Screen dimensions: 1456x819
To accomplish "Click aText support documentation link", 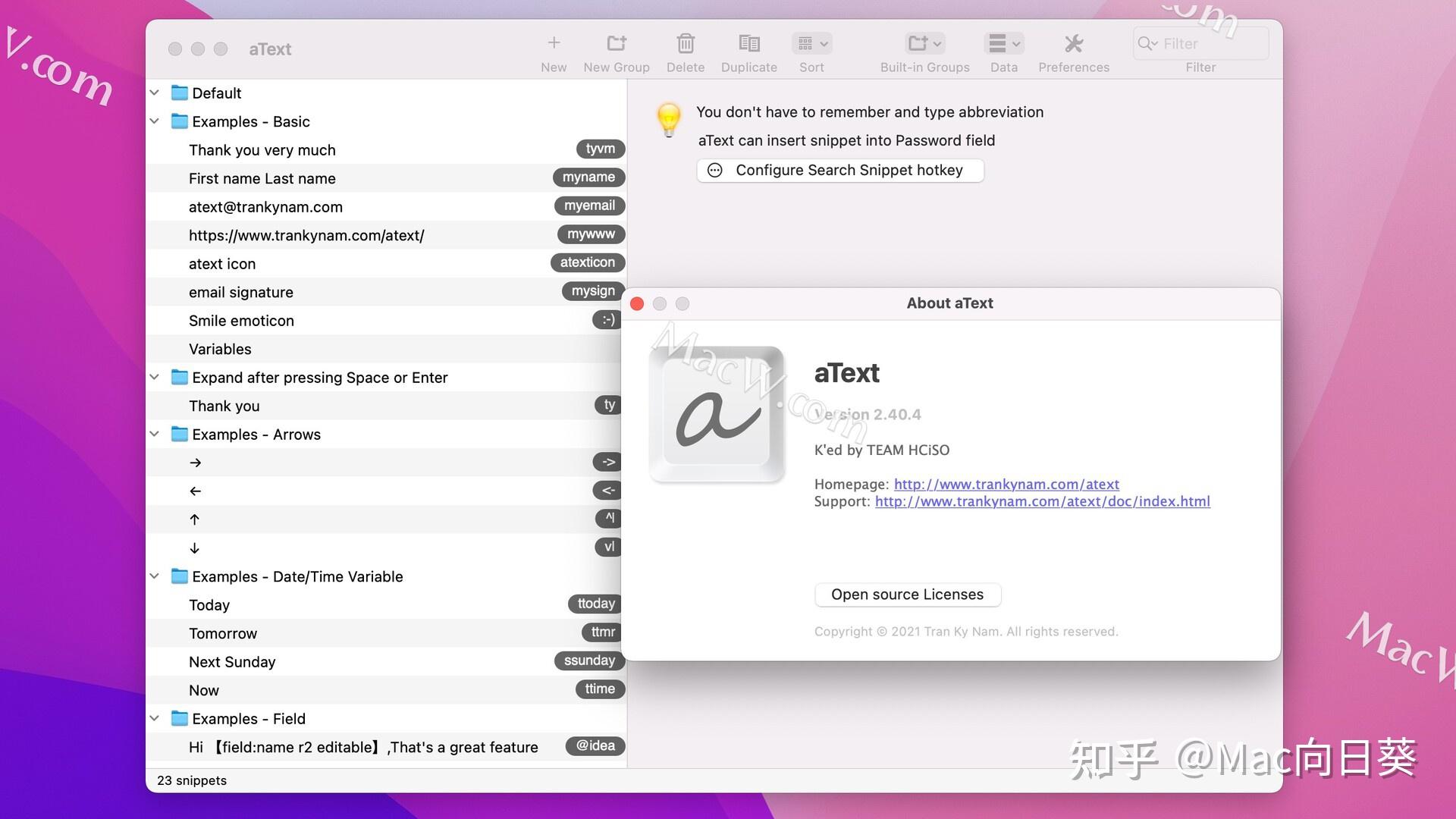I will tap(1043, 501).
